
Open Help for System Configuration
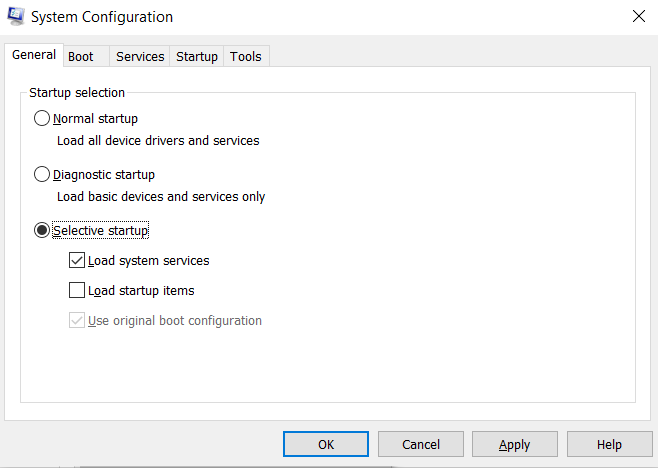(610, 444)
